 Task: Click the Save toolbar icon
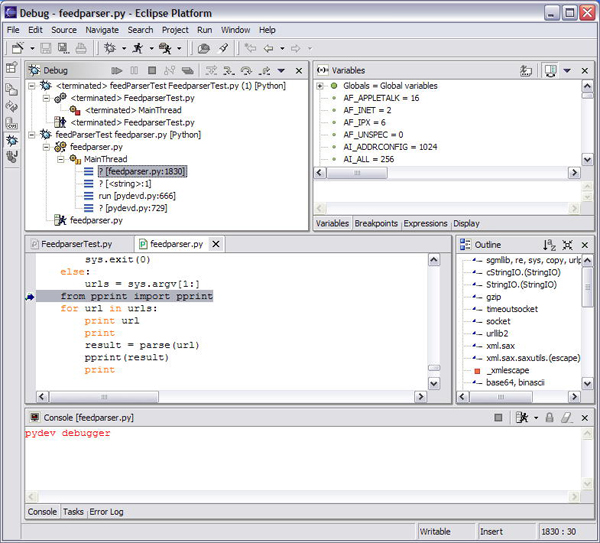[46, 48]
